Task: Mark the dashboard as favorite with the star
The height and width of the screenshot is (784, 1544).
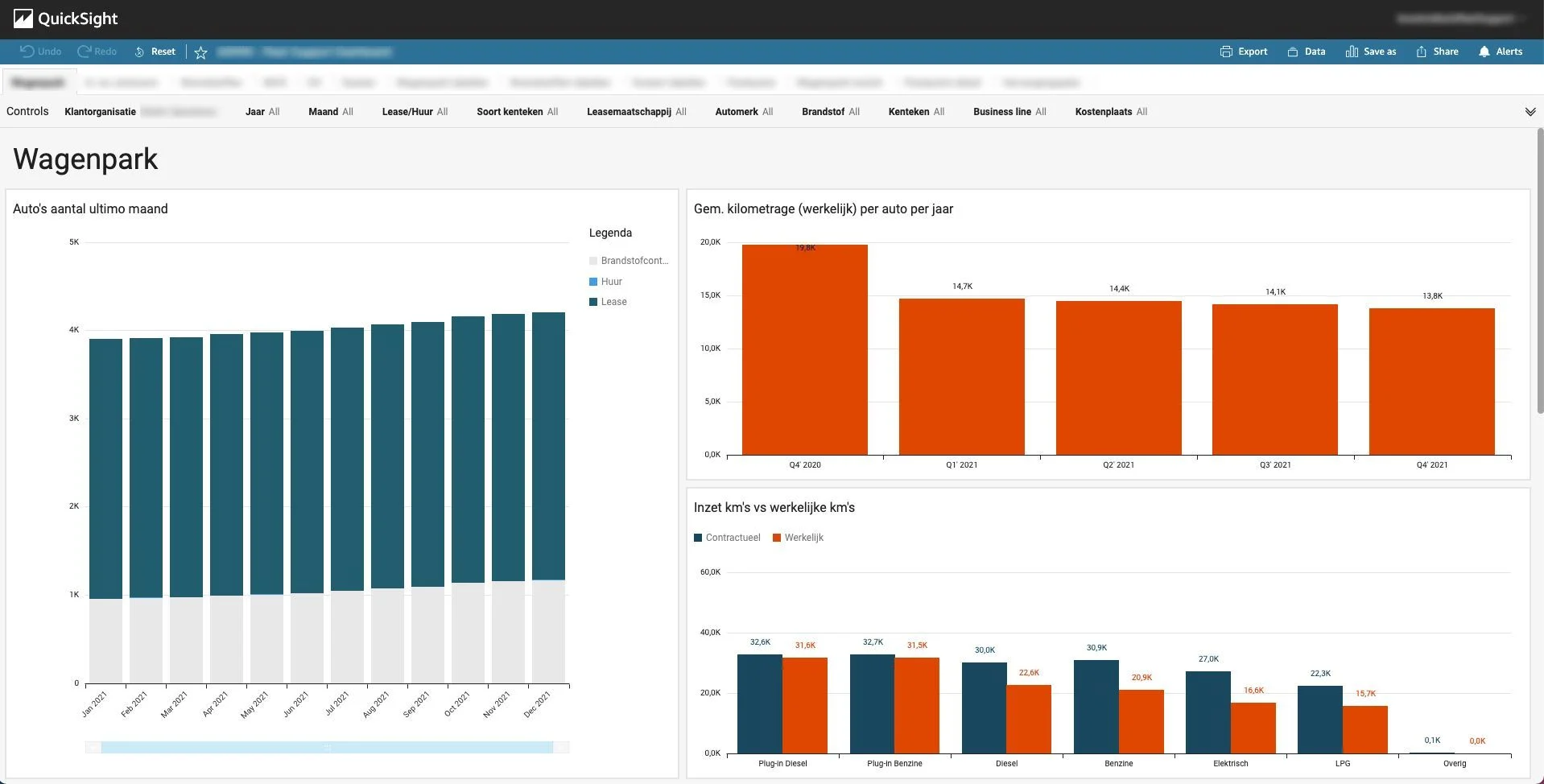Action: point(201,52)
